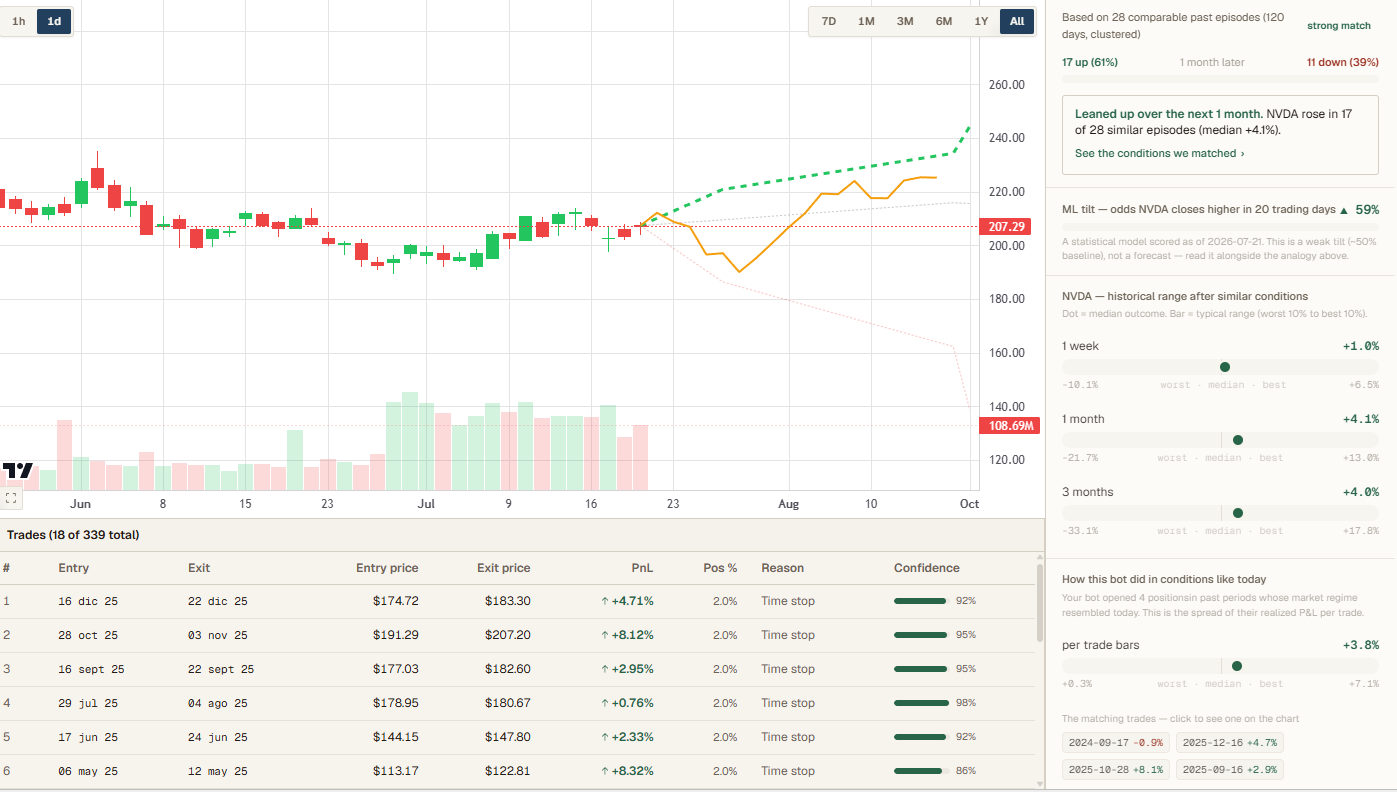Select the All range button
This screenshot has width=1397, height=792.
(1017, 21)
